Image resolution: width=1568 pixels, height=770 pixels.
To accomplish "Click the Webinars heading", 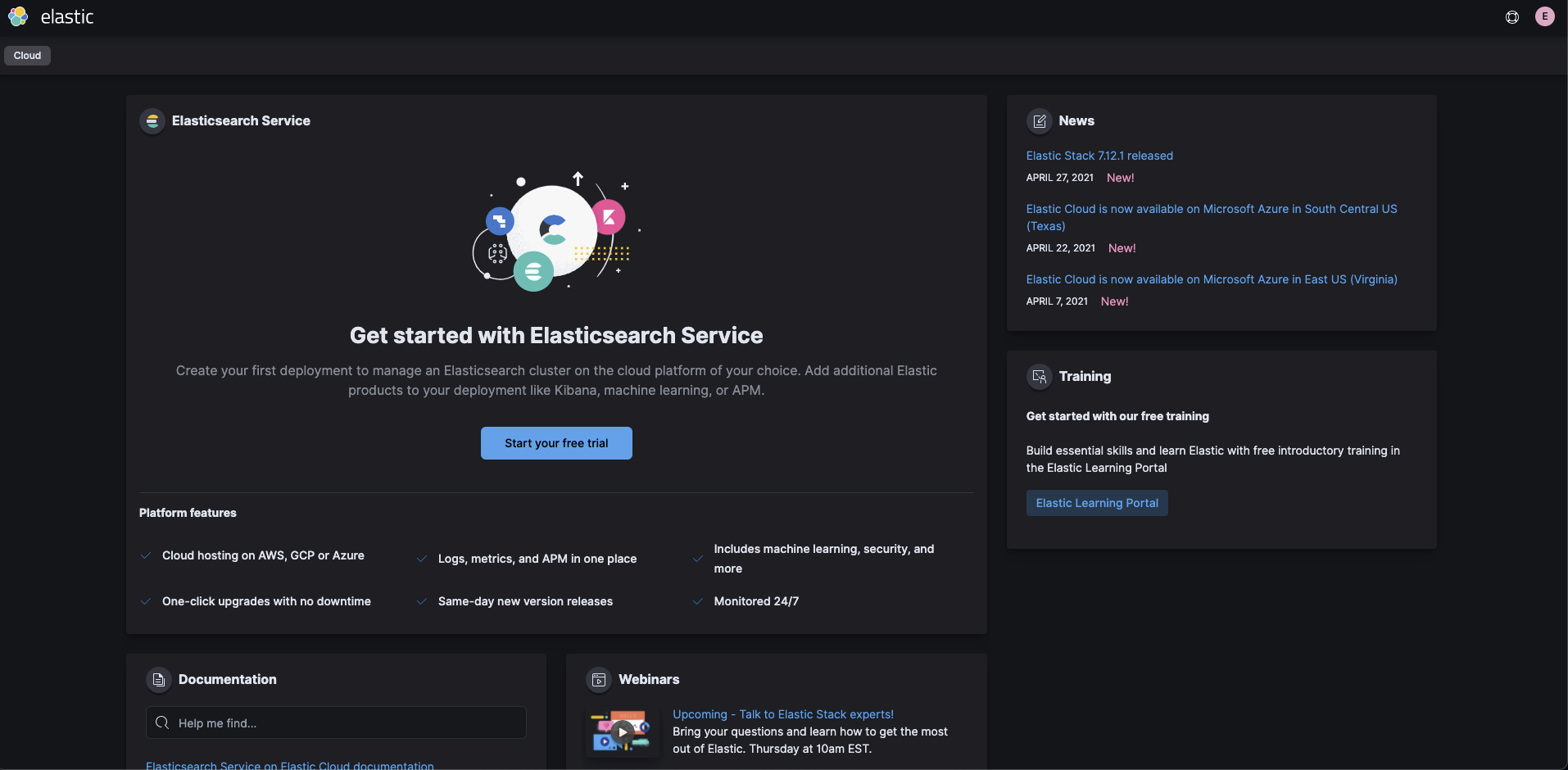I will click(649, 680).
